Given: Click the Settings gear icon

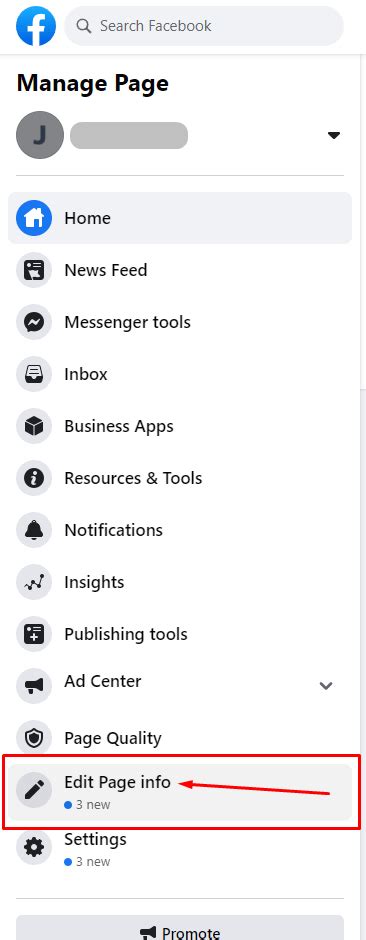Looking at the screenshot, I should point(34,847).
